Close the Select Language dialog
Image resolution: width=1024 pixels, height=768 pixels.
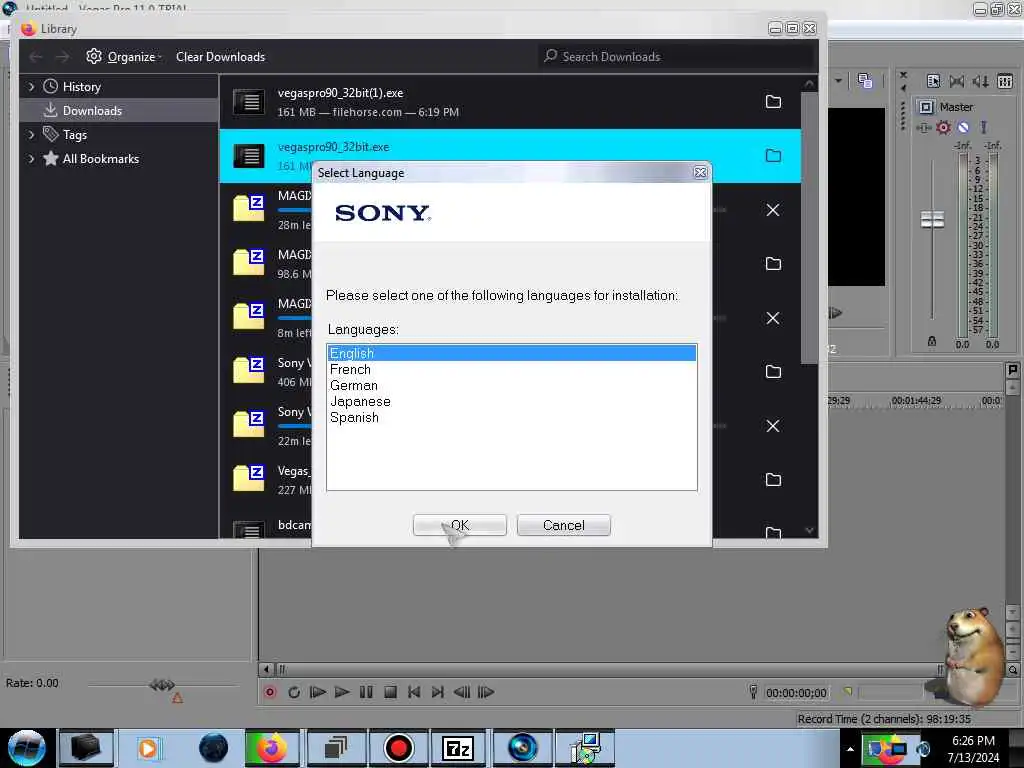click(x=700, y=172)
